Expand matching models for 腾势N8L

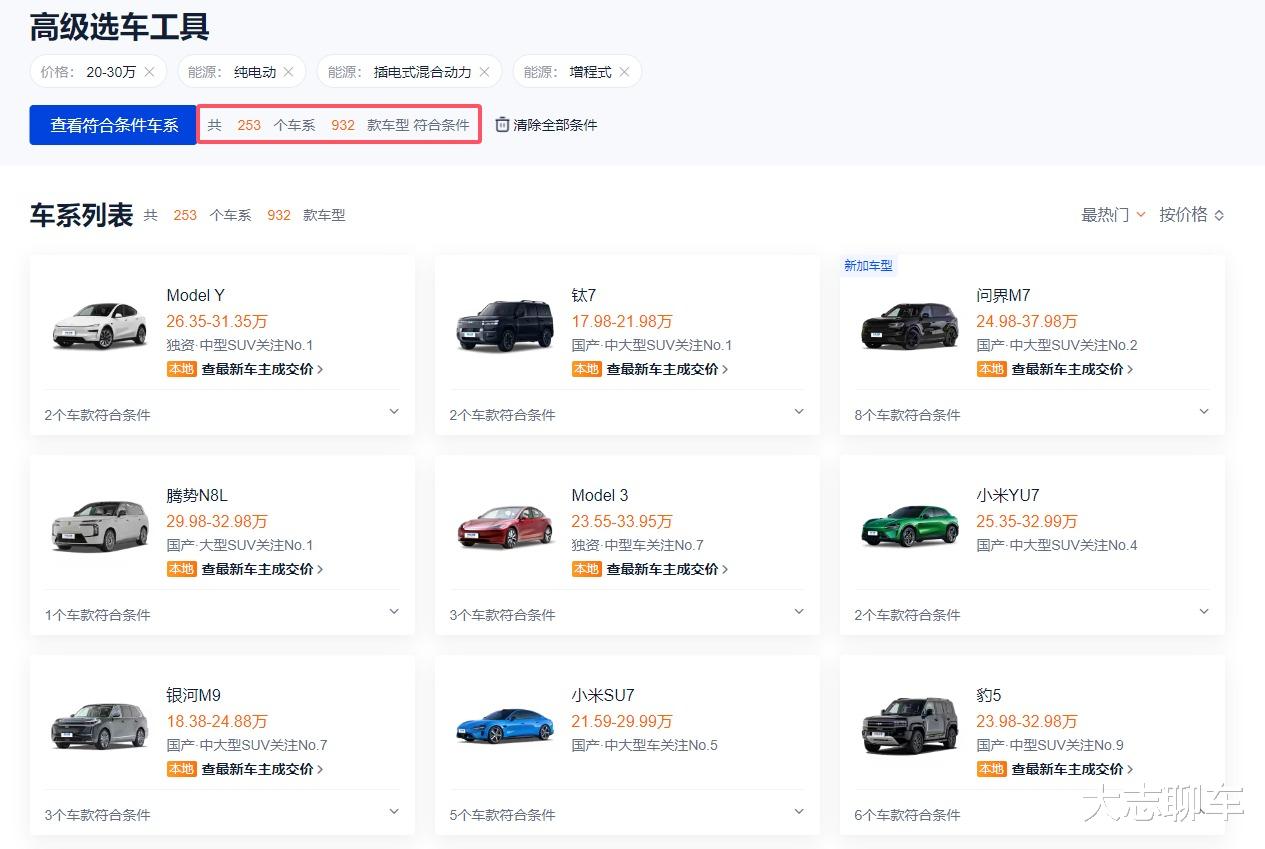394,612
